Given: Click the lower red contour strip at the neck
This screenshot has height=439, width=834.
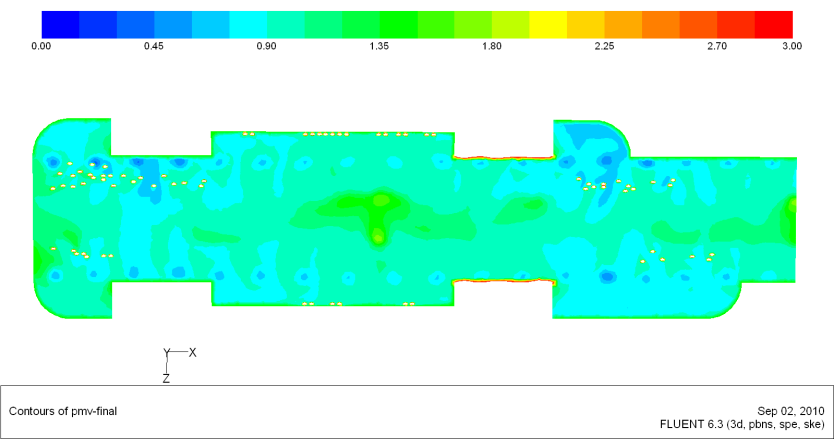Looking at the screenshot, I should coord(504,282).
